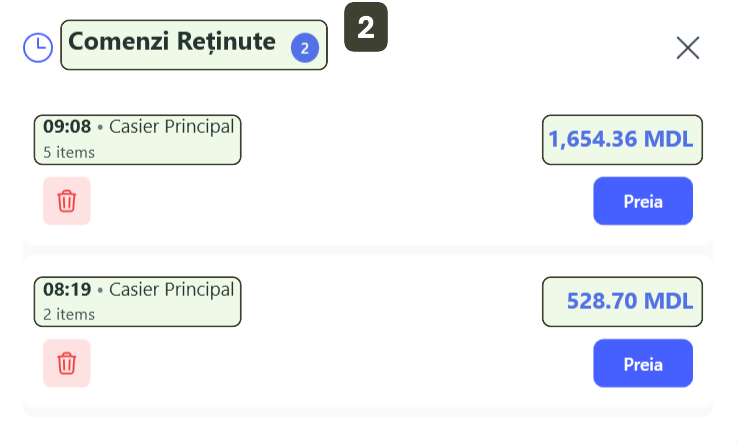
Task: Click Casier Principal in the 08:19 order
Action: point(172,289)
